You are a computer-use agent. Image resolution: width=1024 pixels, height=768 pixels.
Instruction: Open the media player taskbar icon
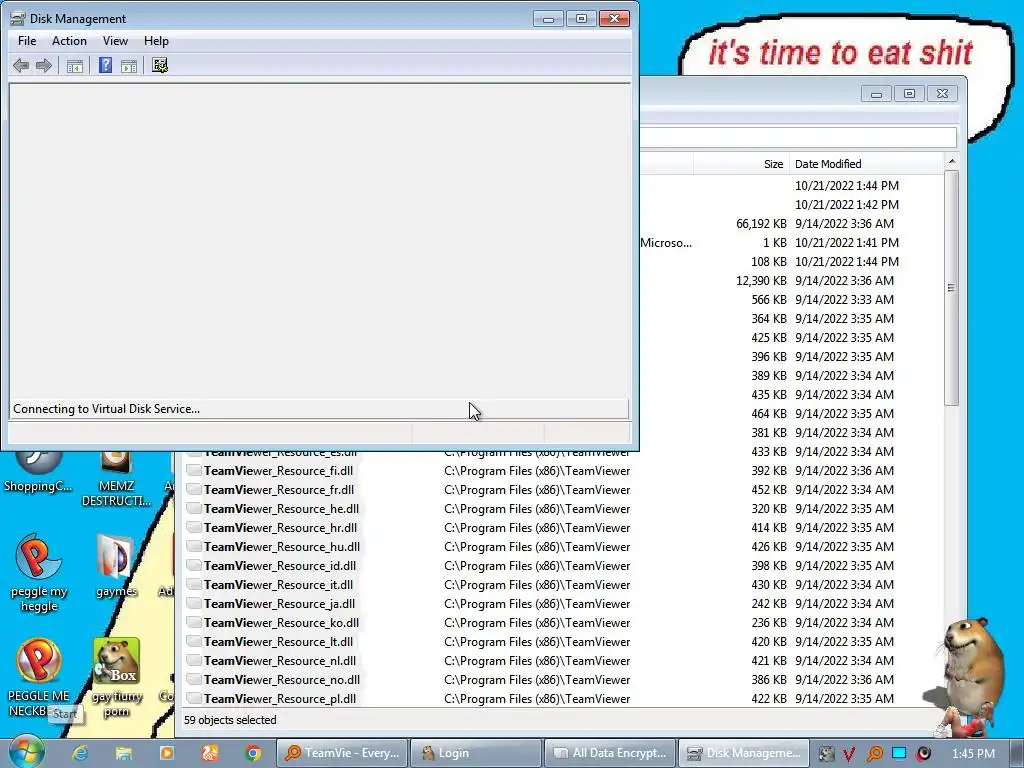point(167,753)
